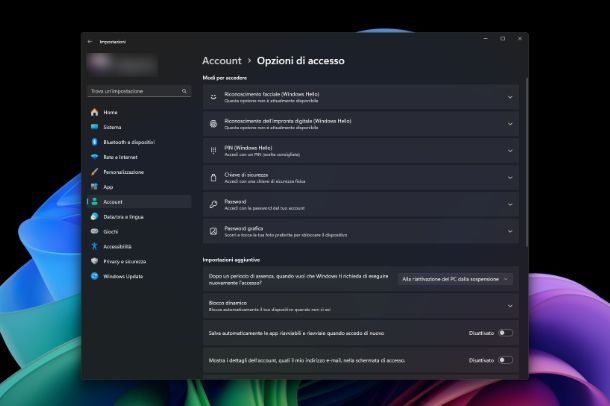
Task: Click the Rete e Internet wifi icon
Action: (94, 157)
